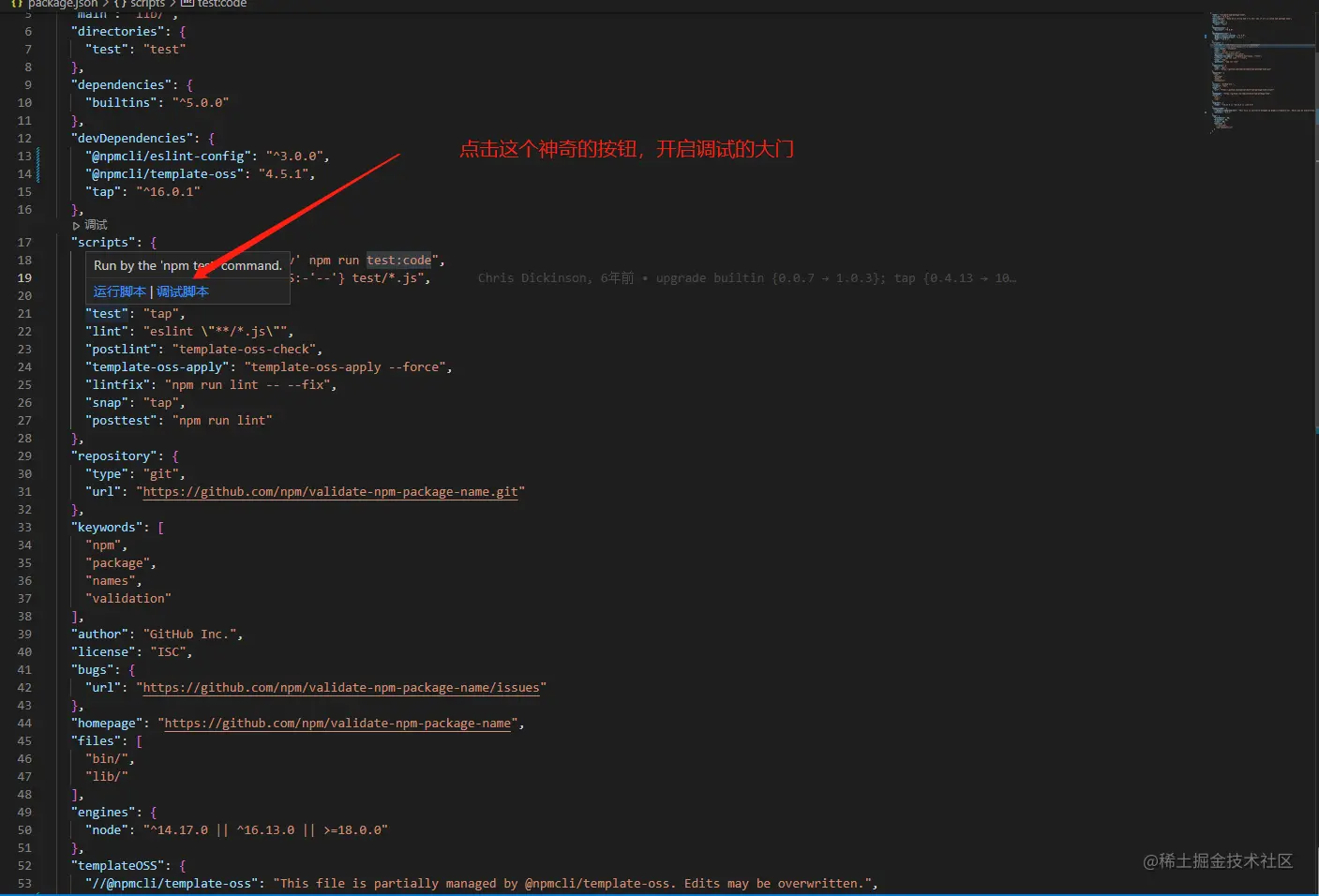Click line number 19 in the gutter
1319x896 pixels.
(x=24, y=278)
